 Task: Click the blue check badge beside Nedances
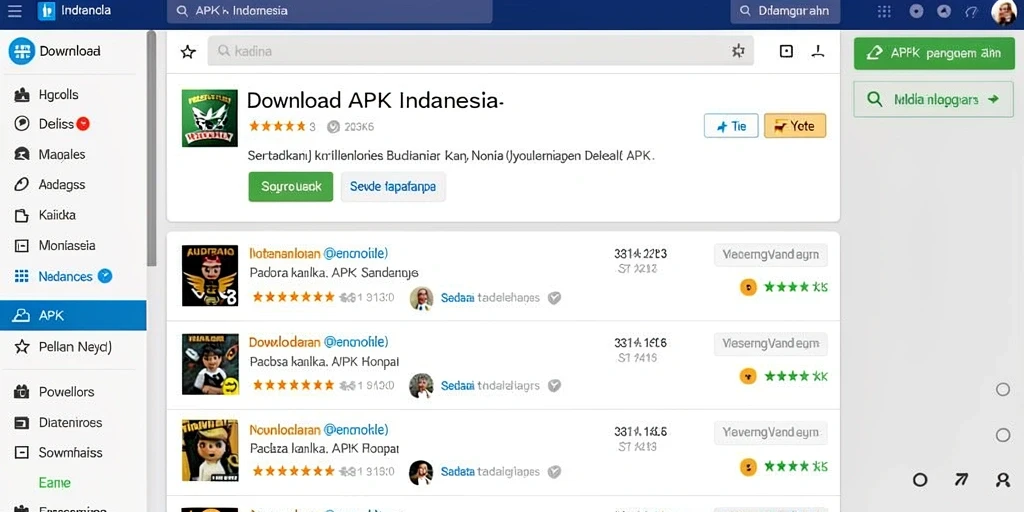point(104,276)
